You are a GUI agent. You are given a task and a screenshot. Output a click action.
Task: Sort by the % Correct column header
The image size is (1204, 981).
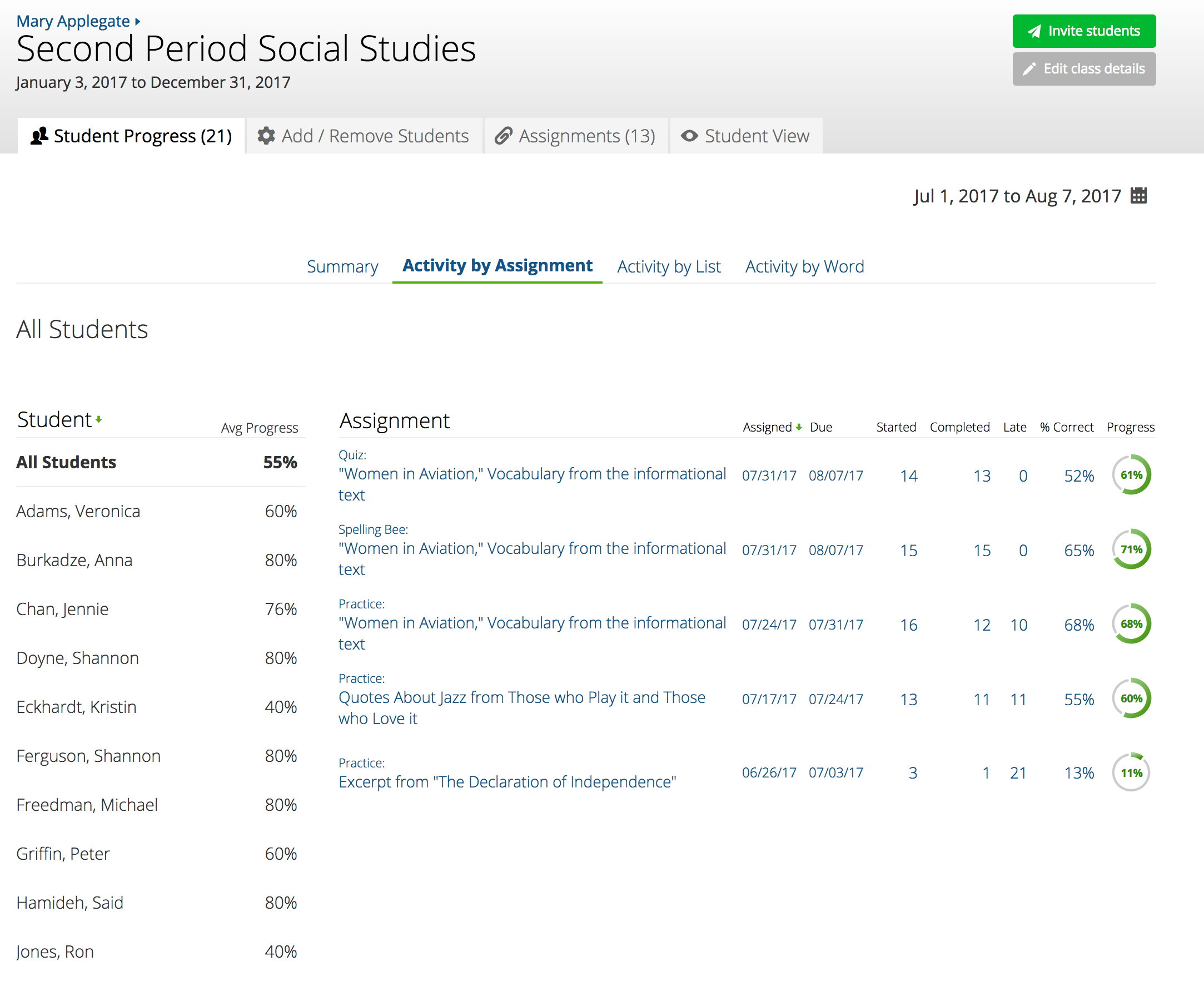pyautogui.click(x=1066, y=427)
